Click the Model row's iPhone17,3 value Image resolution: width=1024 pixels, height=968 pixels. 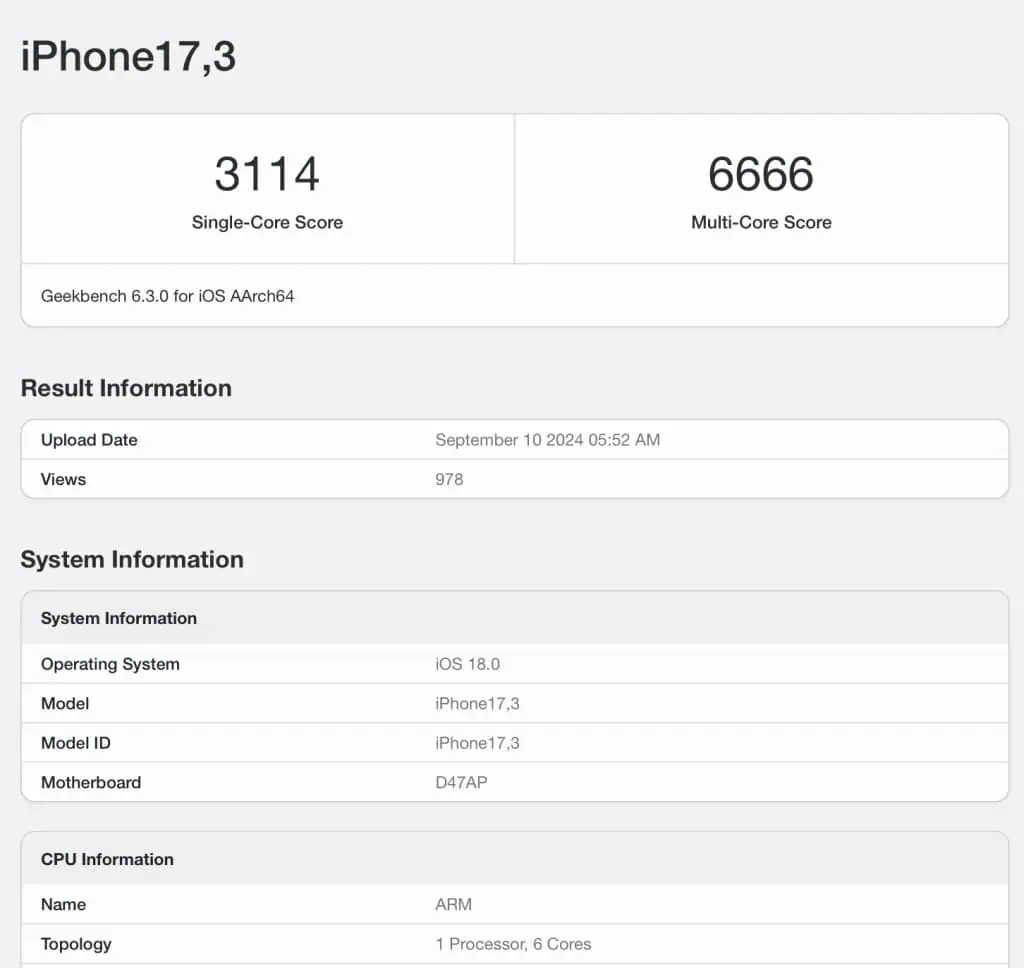[477, 703]
